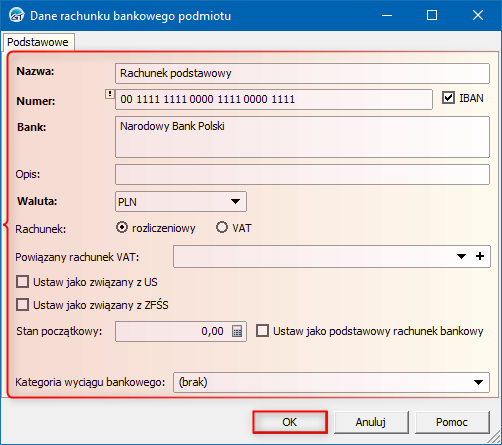Image resolution: width=502 pixels, height=445 pixels.
Task: Click the Anuluj button
Action: pos(371,422)
